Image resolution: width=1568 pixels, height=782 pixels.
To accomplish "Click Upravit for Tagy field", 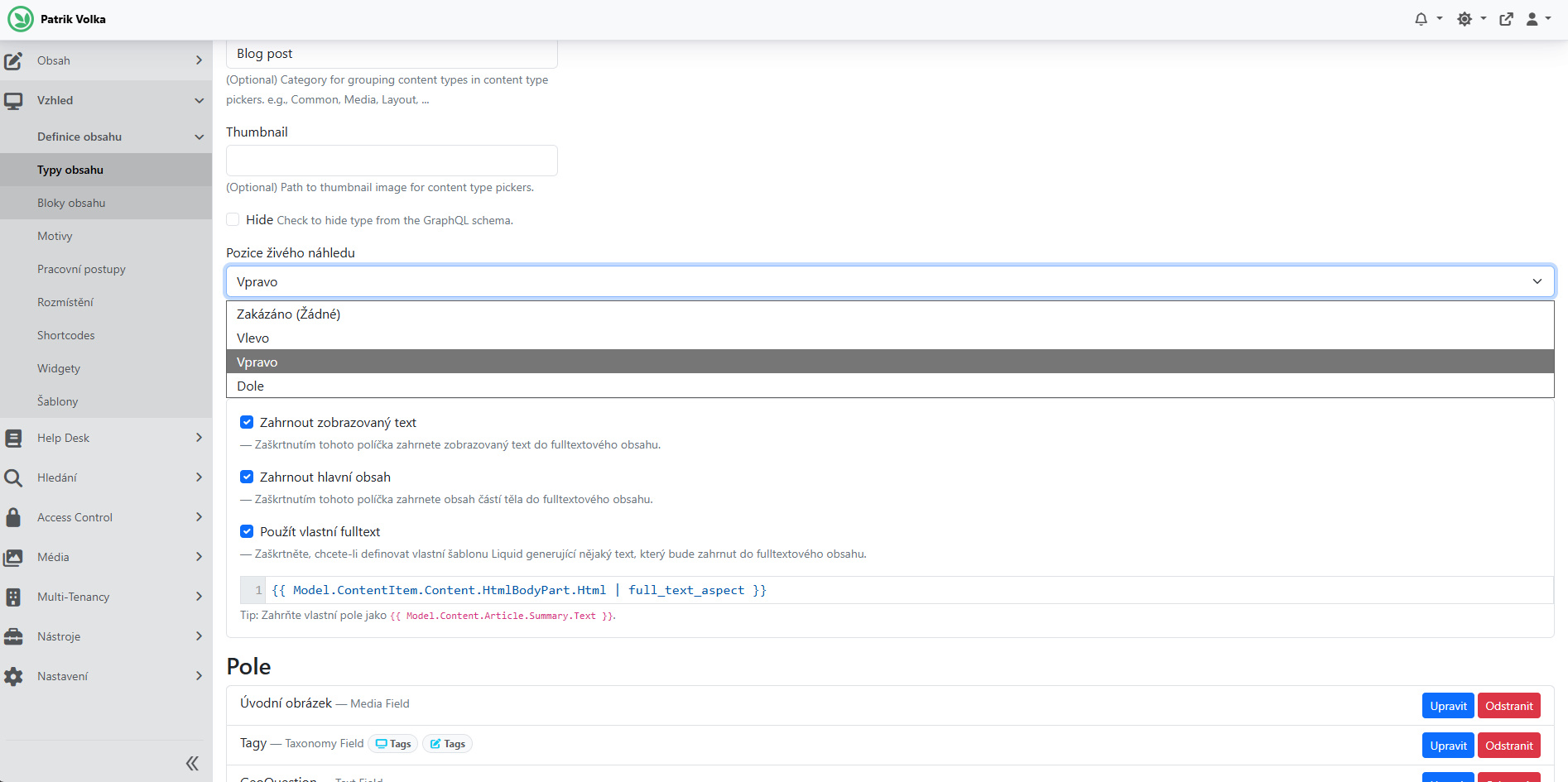I will tap(1448, 746).
